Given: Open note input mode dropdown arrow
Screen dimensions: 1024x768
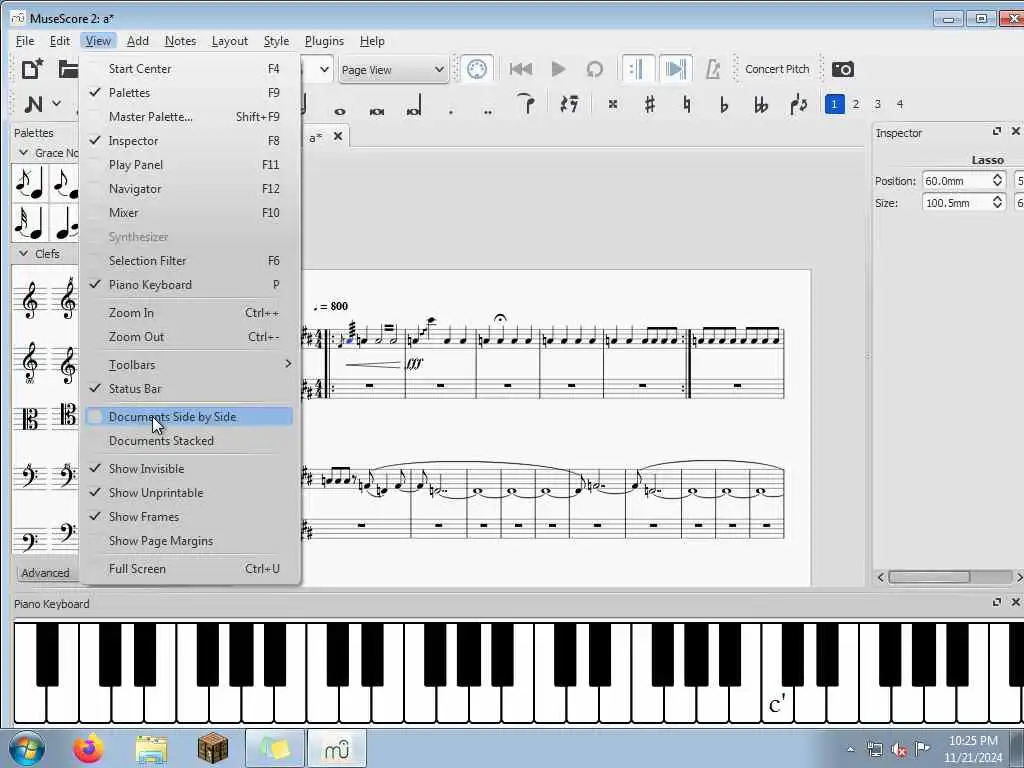Looking at the screenshot, I should pyautogui.click(x=57, y=104).
